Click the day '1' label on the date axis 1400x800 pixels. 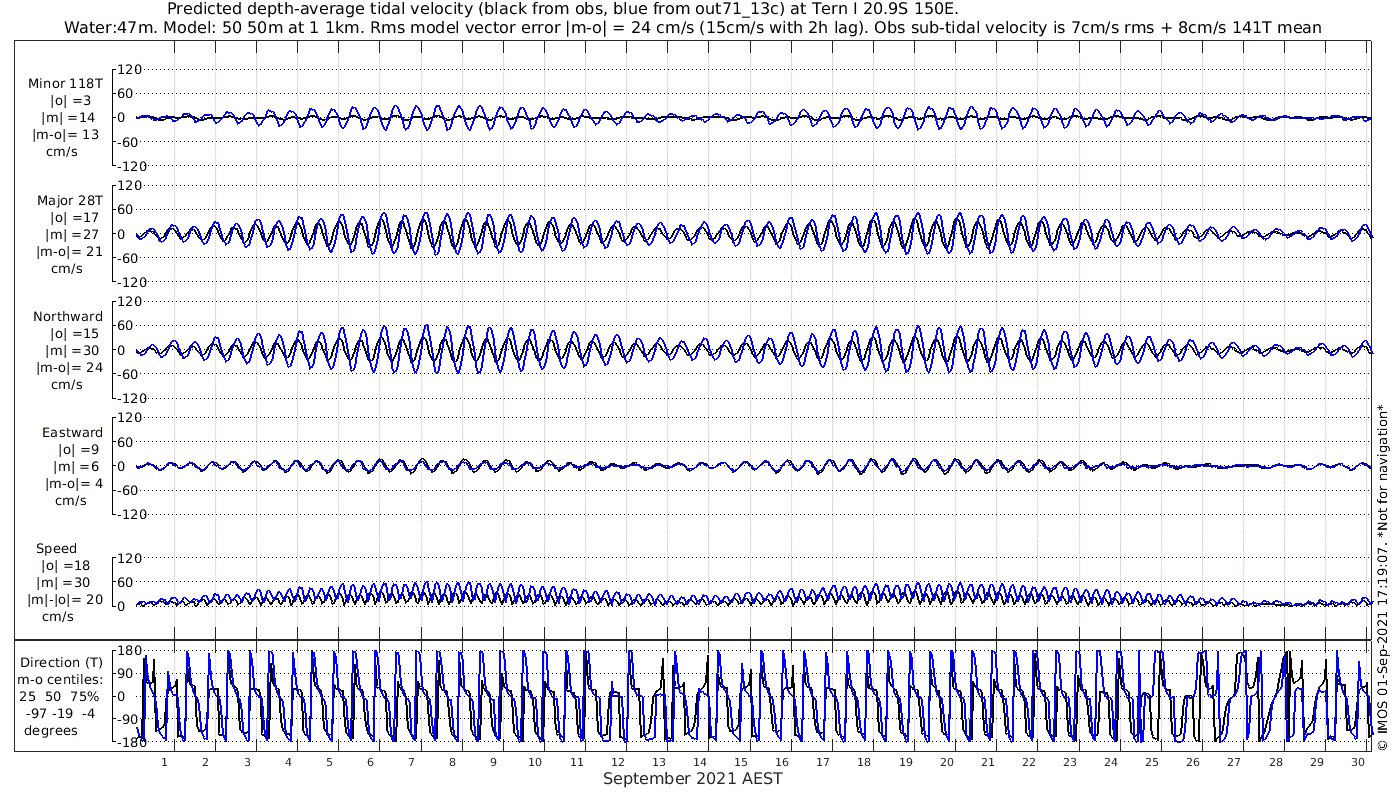point(164,761)
